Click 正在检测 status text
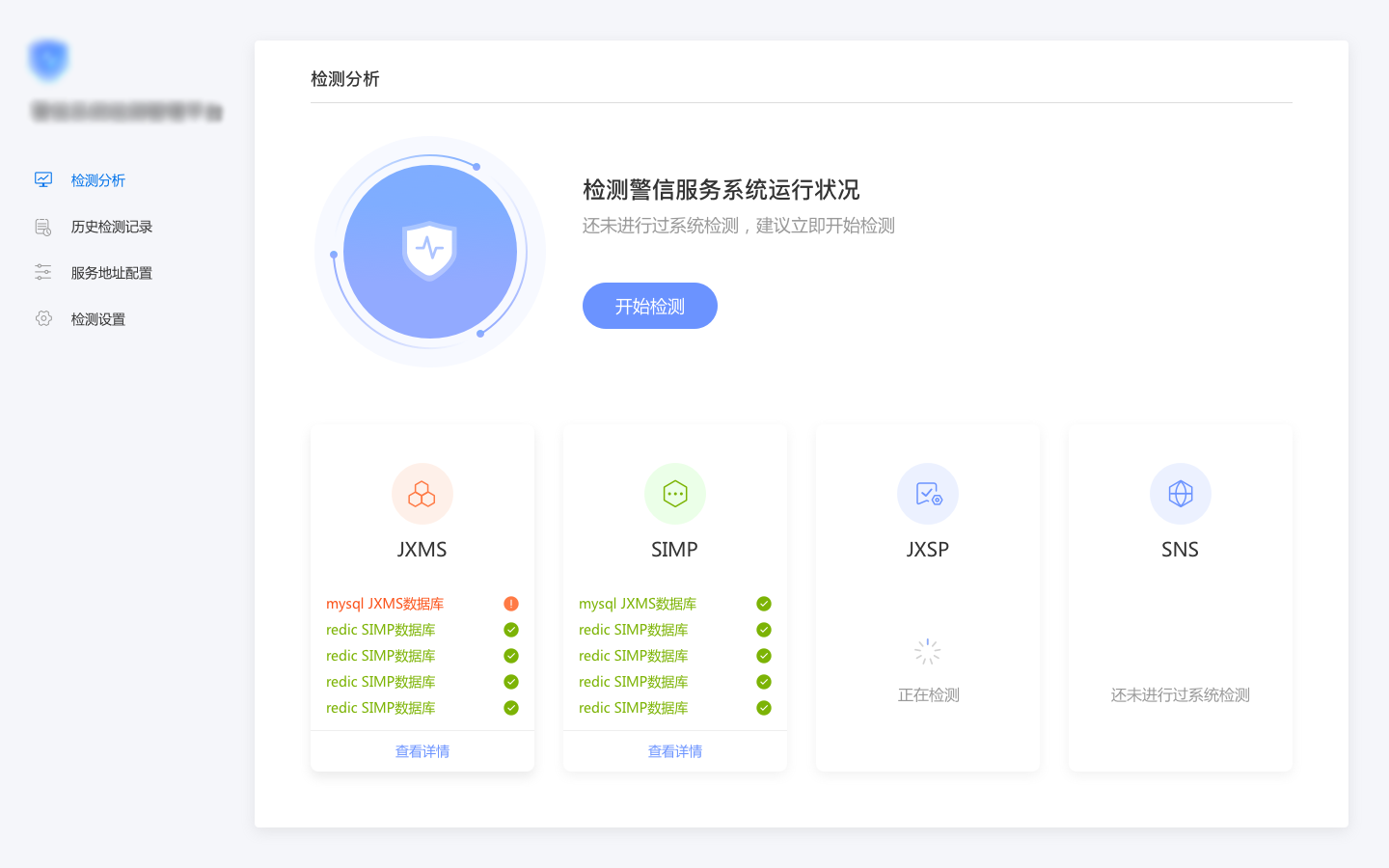Image resolution: width=1389 pixels, height=868 pixels. click(x=928, y=695)
